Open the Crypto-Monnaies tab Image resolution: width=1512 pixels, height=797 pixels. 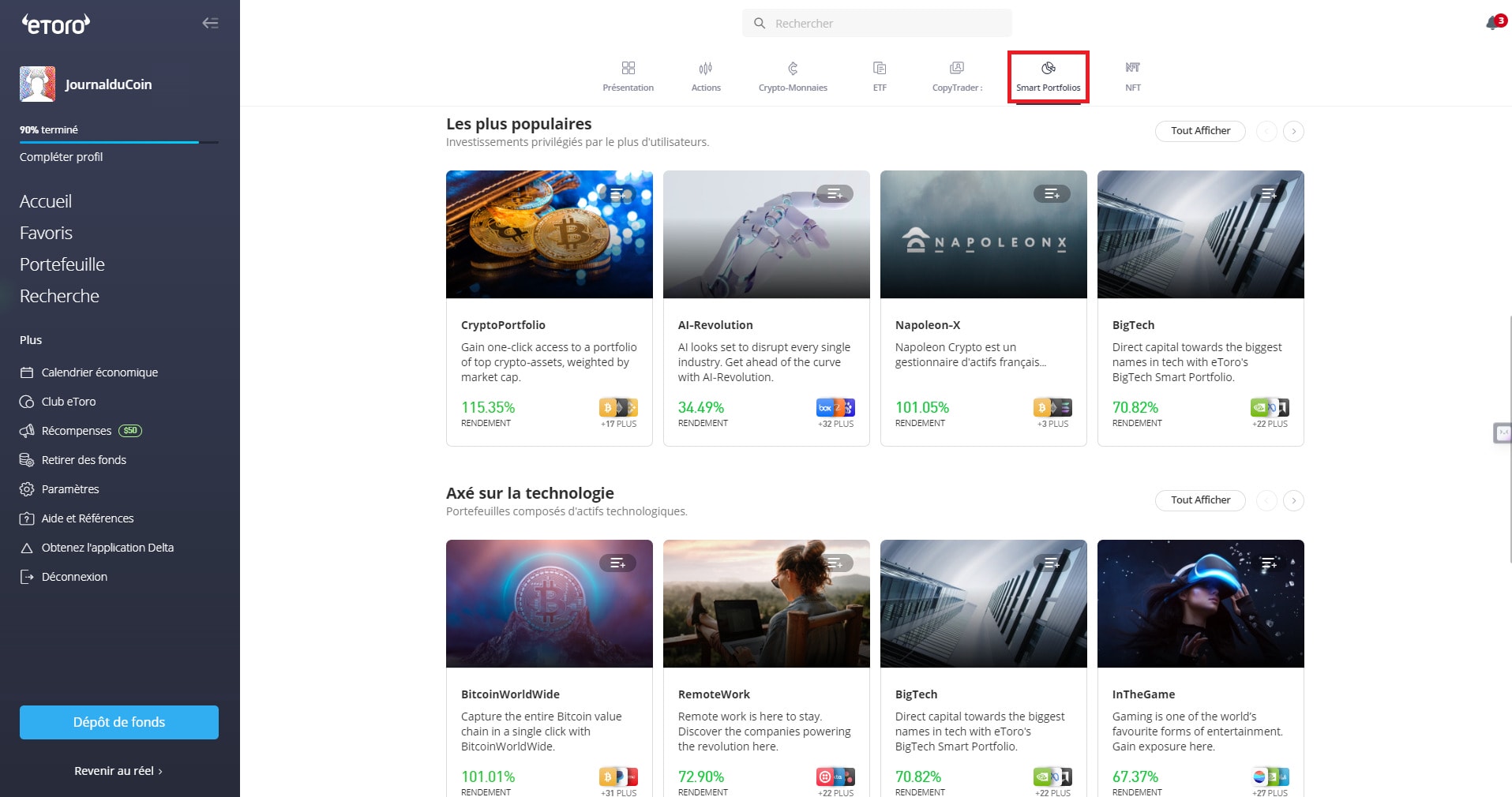(x=793, y=77)
